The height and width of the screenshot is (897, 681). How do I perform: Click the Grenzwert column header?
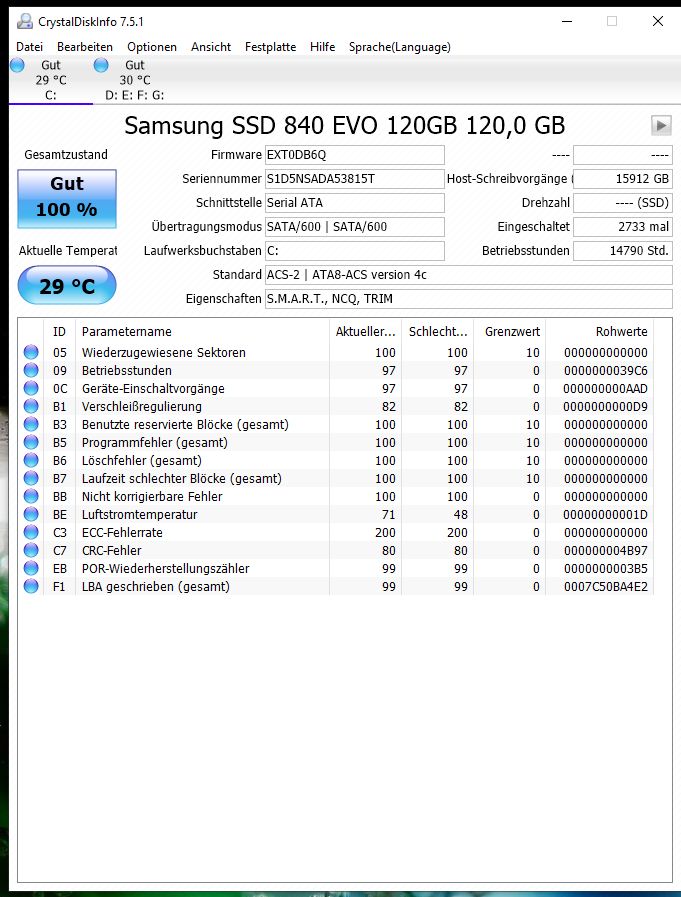(509, 332)
